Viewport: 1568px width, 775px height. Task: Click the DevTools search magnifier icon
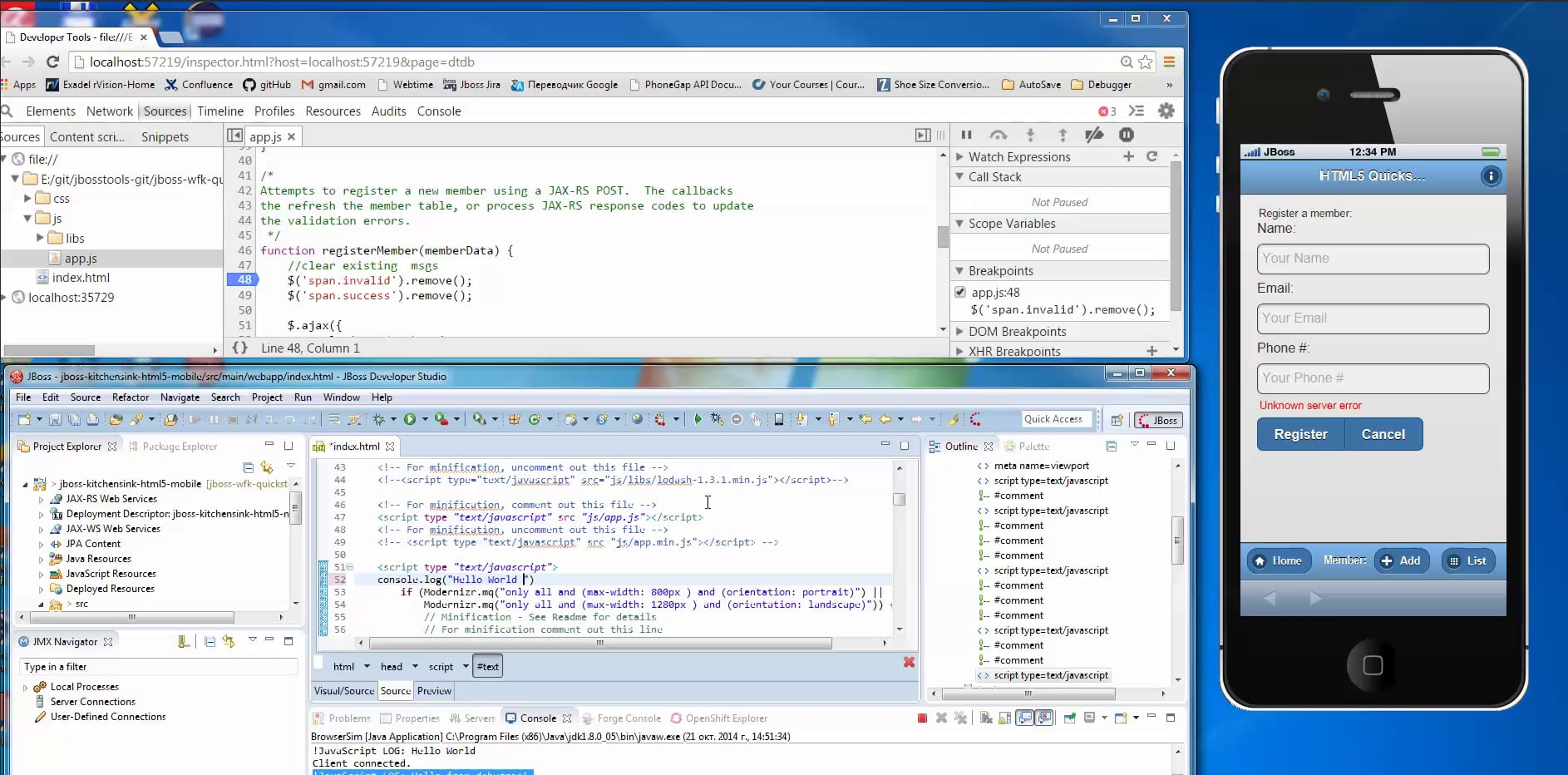click(x=7, y=111)
